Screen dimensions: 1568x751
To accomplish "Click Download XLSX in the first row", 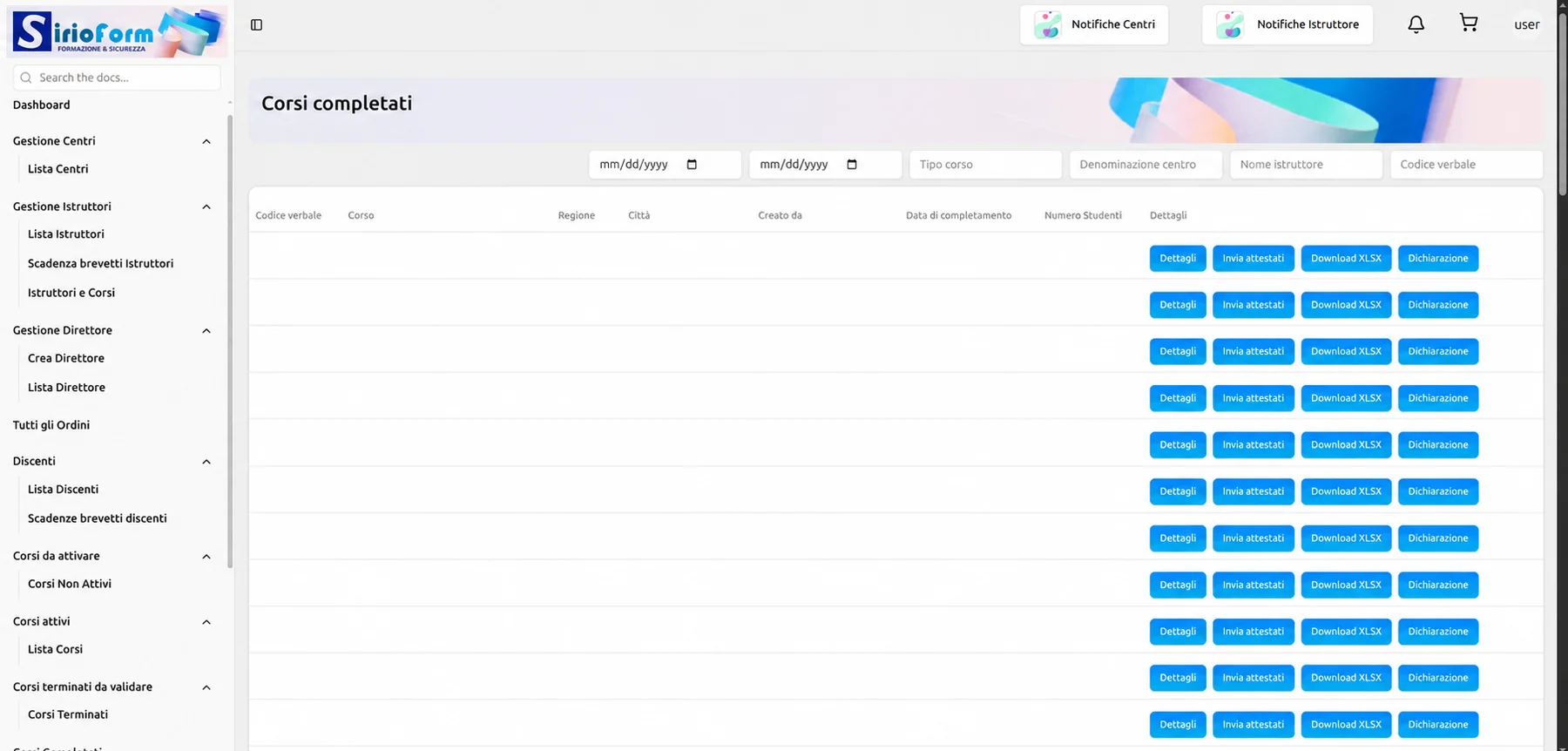I will pyautogui.click(x=1346, y=259).
